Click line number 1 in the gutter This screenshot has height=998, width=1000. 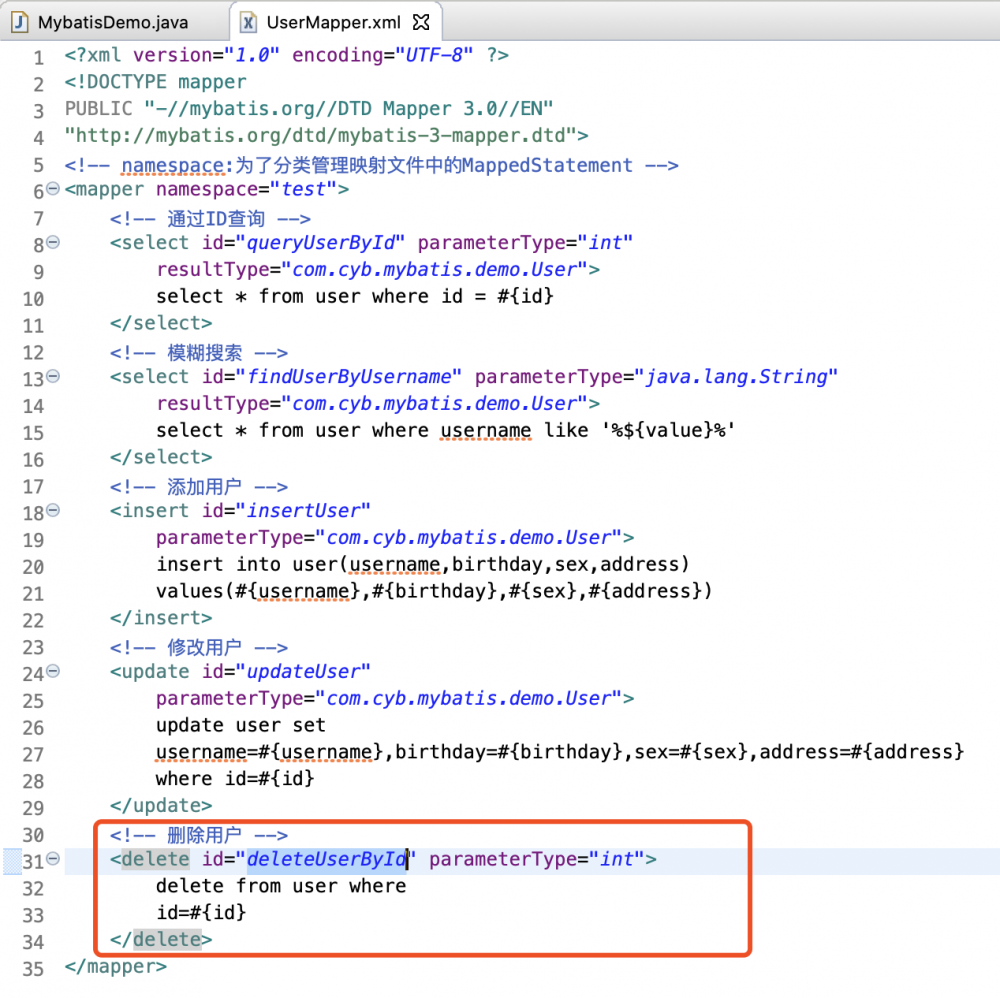coord(39,57)
